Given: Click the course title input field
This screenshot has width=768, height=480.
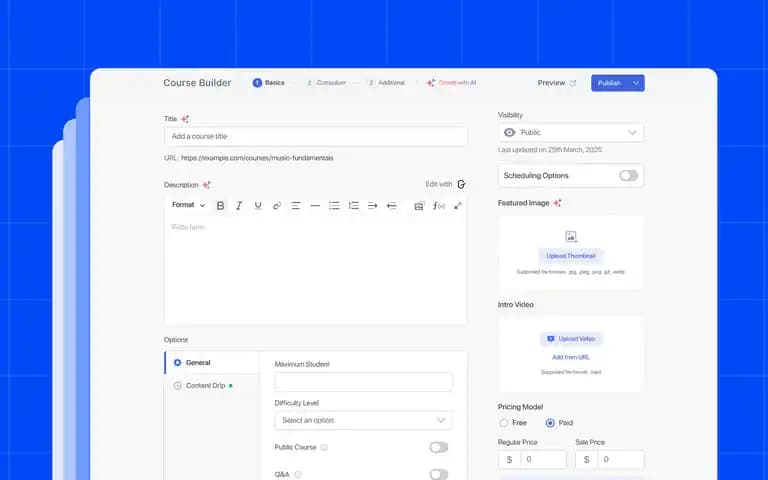Looking at the screenshot, I should pyautogui.click(x=315, y=136).
